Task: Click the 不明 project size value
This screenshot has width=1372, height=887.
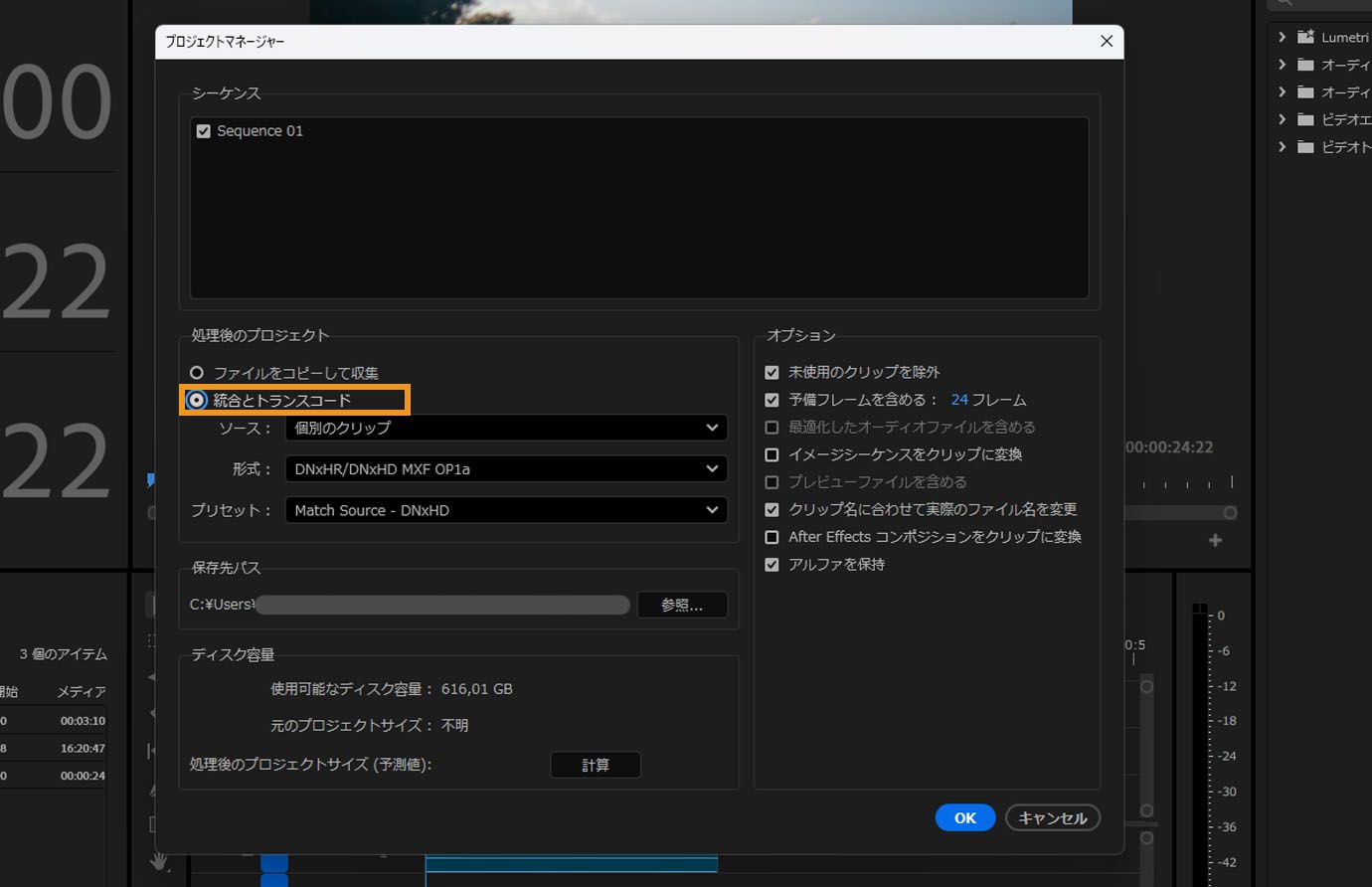Action: pos(454,726)
